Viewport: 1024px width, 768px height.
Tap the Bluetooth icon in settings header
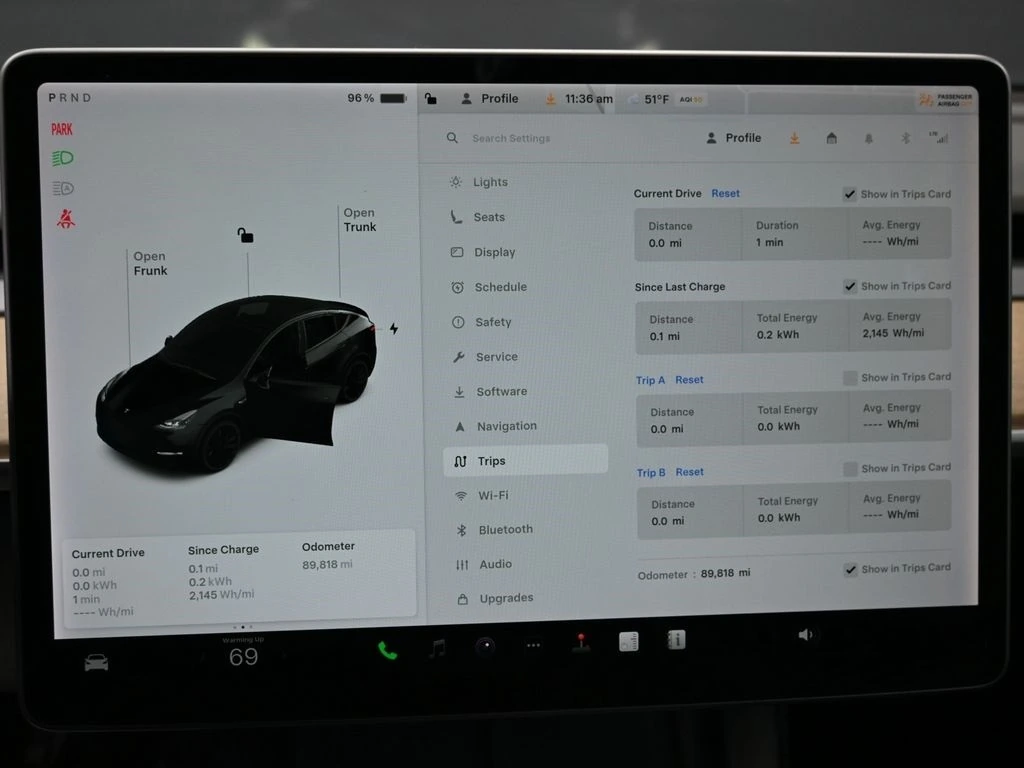click(905, 138)
